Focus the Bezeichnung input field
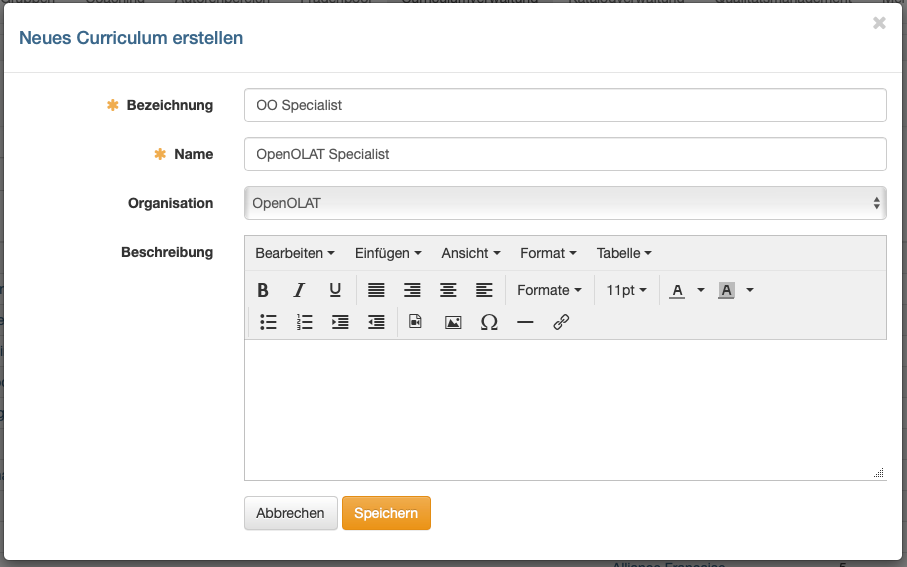The image size is (907, 567). 565,105
